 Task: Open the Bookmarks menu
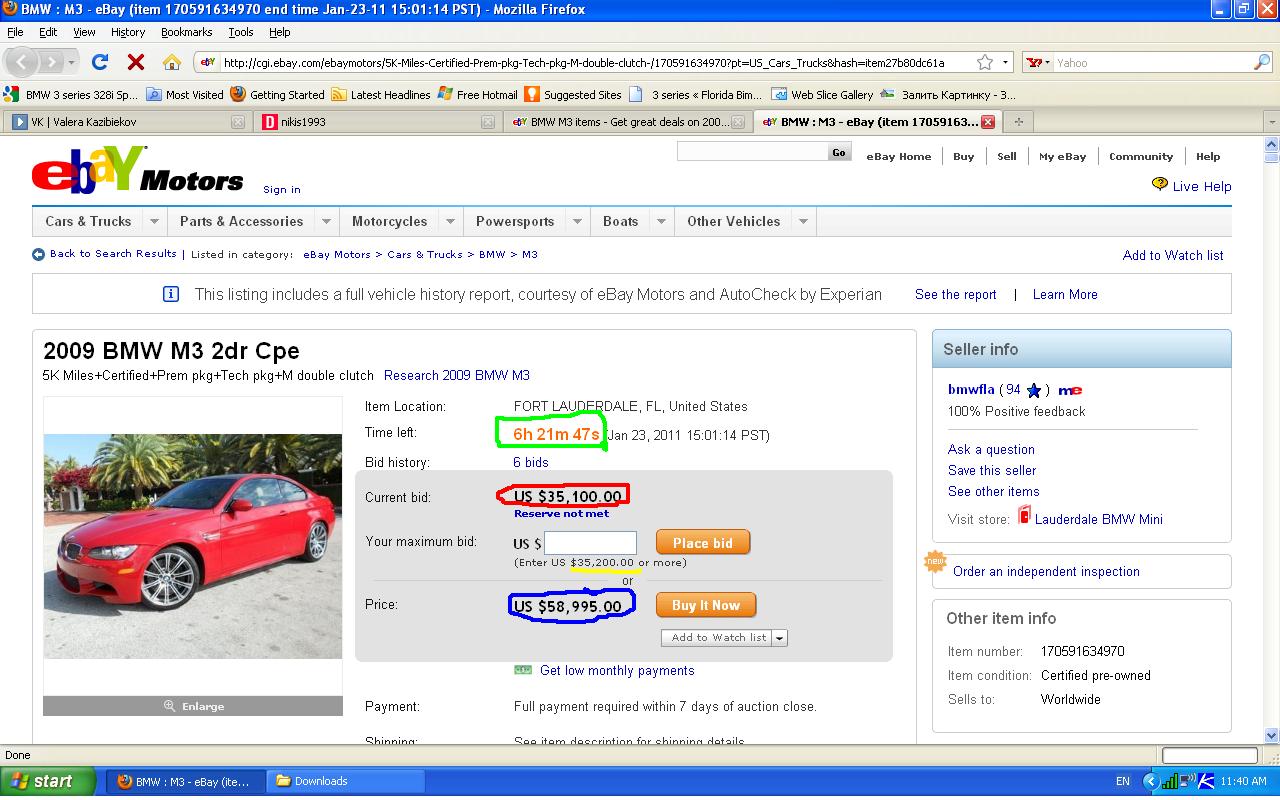(x=187, y=32)
